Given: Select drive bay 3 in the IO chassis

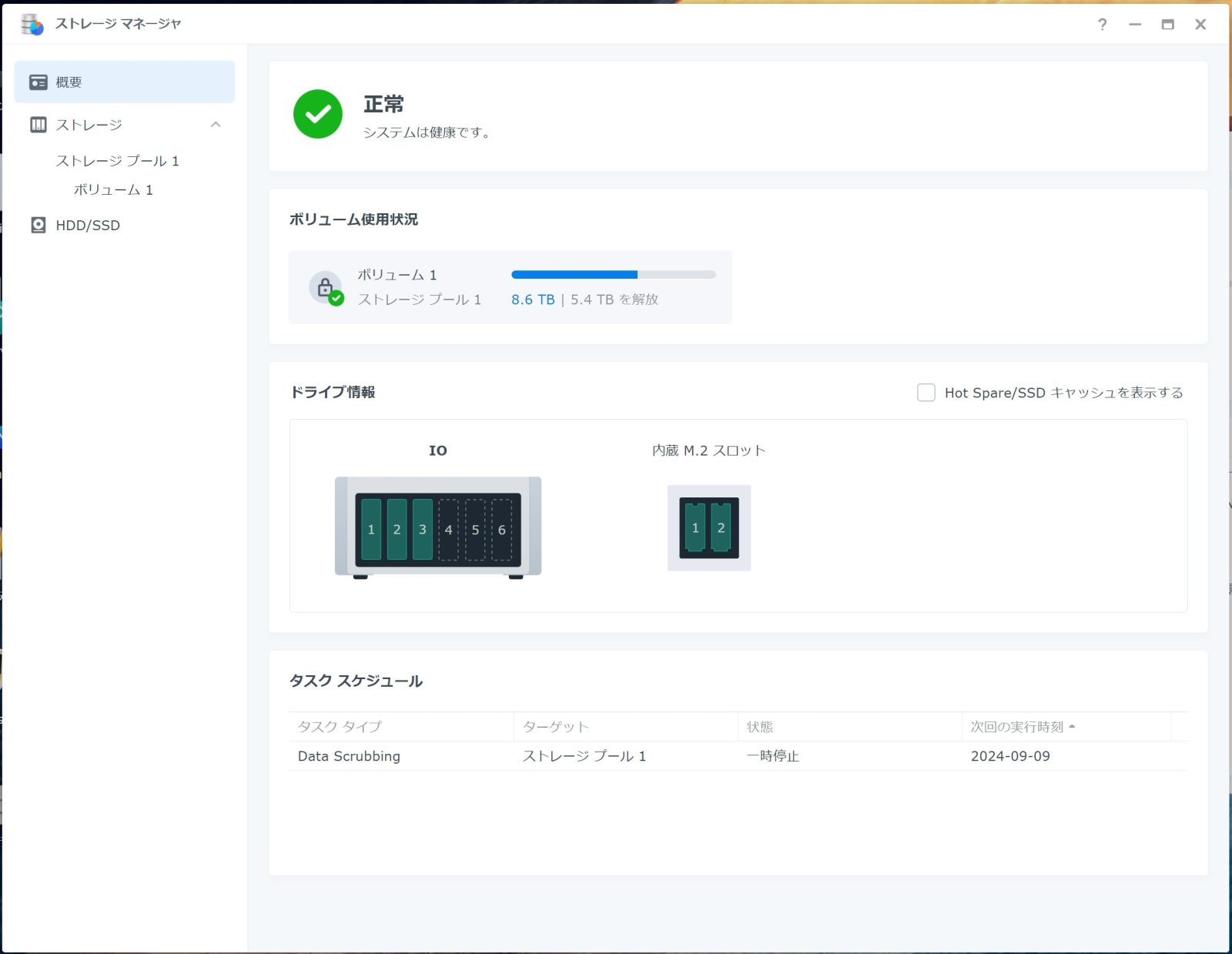Looking at the screenshot, I should tap(423, 529).
